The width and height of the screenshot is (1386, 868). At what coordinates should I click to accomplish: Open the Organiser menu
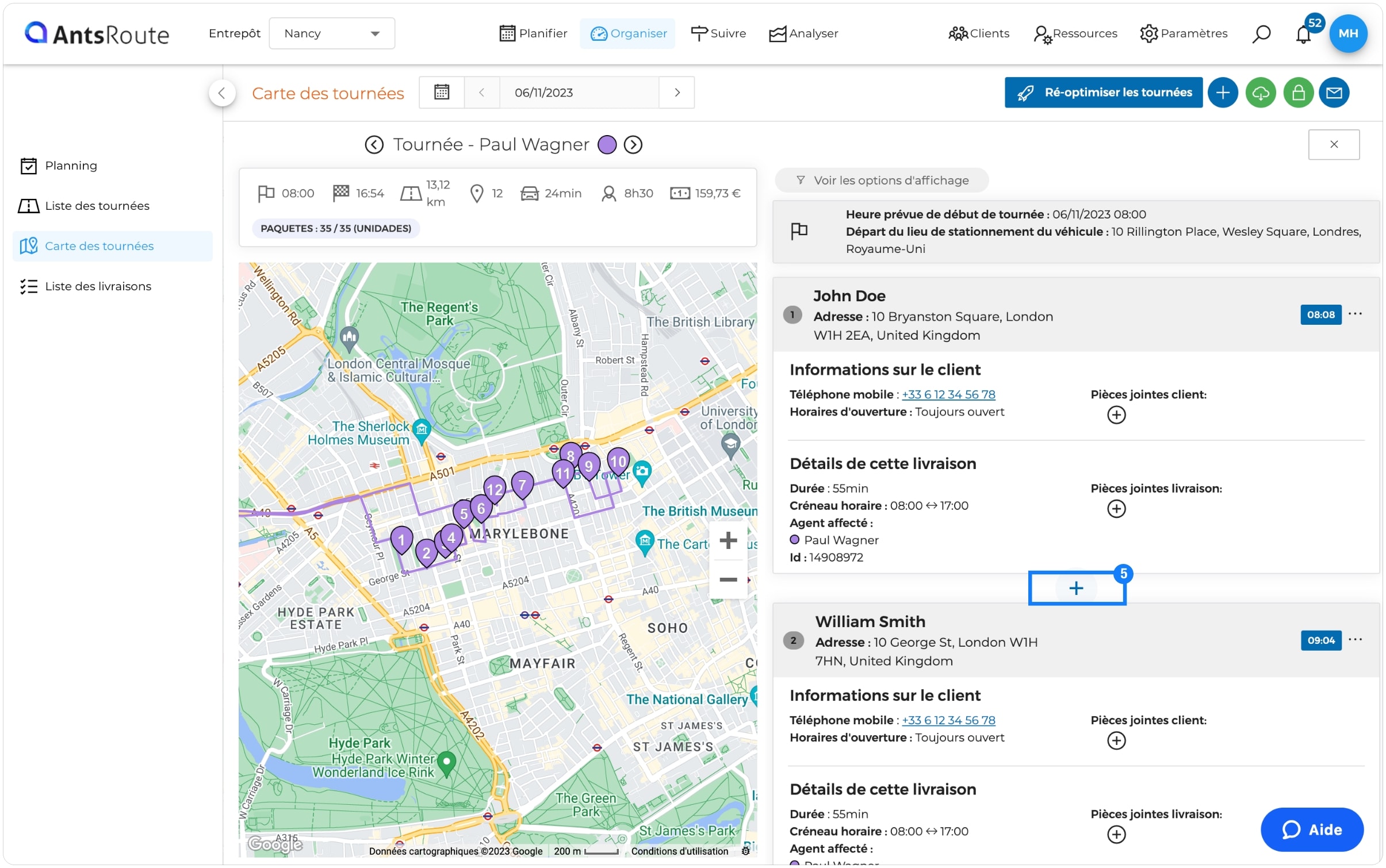tap(627, 33)
